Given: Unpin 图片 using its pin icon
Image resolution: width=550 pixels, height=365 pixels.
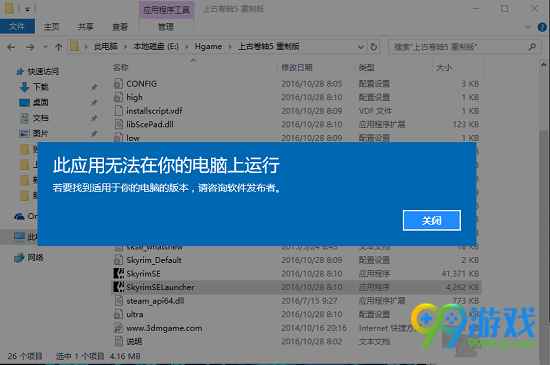Looking at the screenshot, I should (94, 134).
